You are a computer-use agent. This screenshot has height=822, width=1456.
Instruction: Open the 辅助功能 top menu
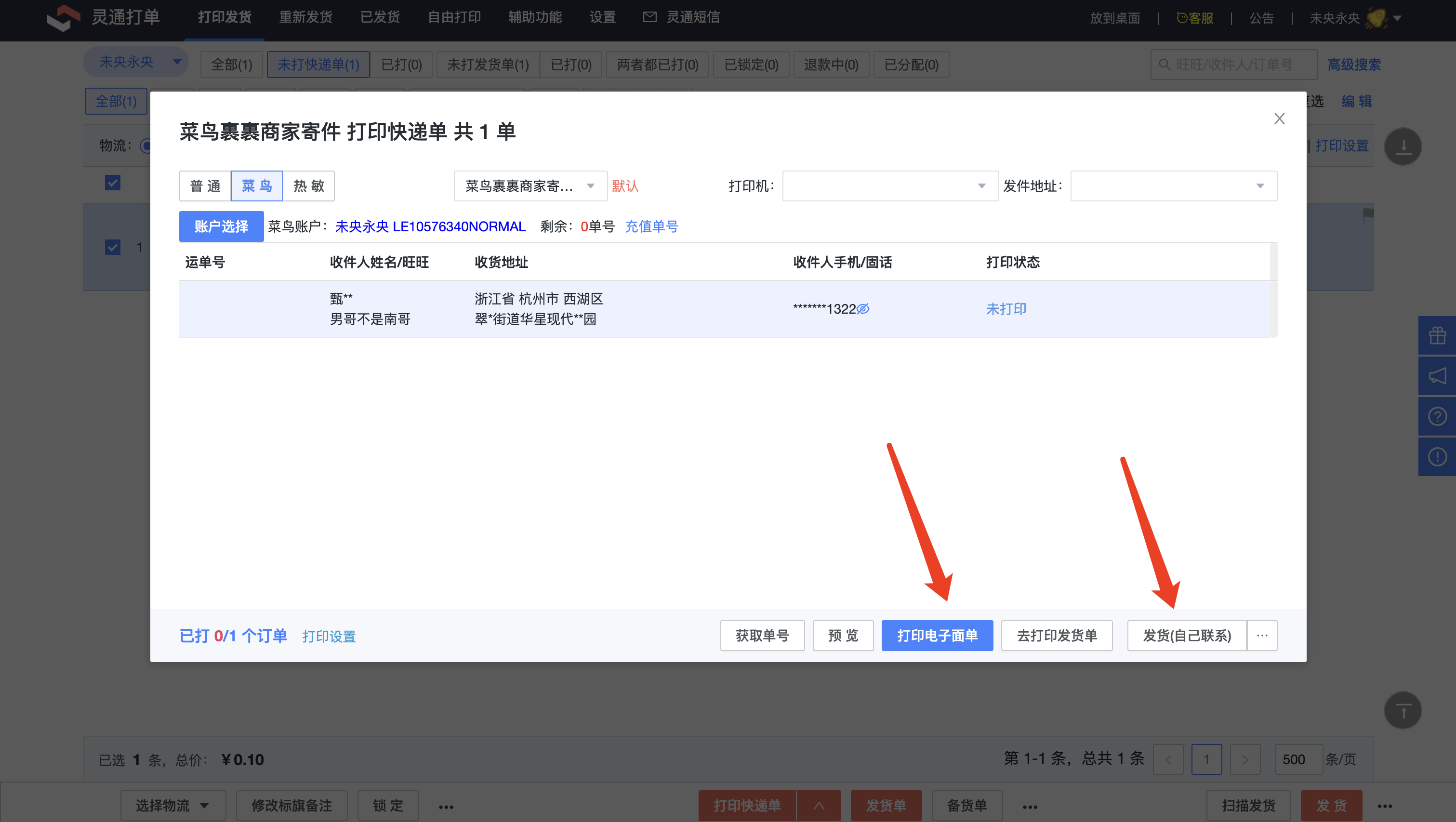pyautogui.click(x=535, y=17)
